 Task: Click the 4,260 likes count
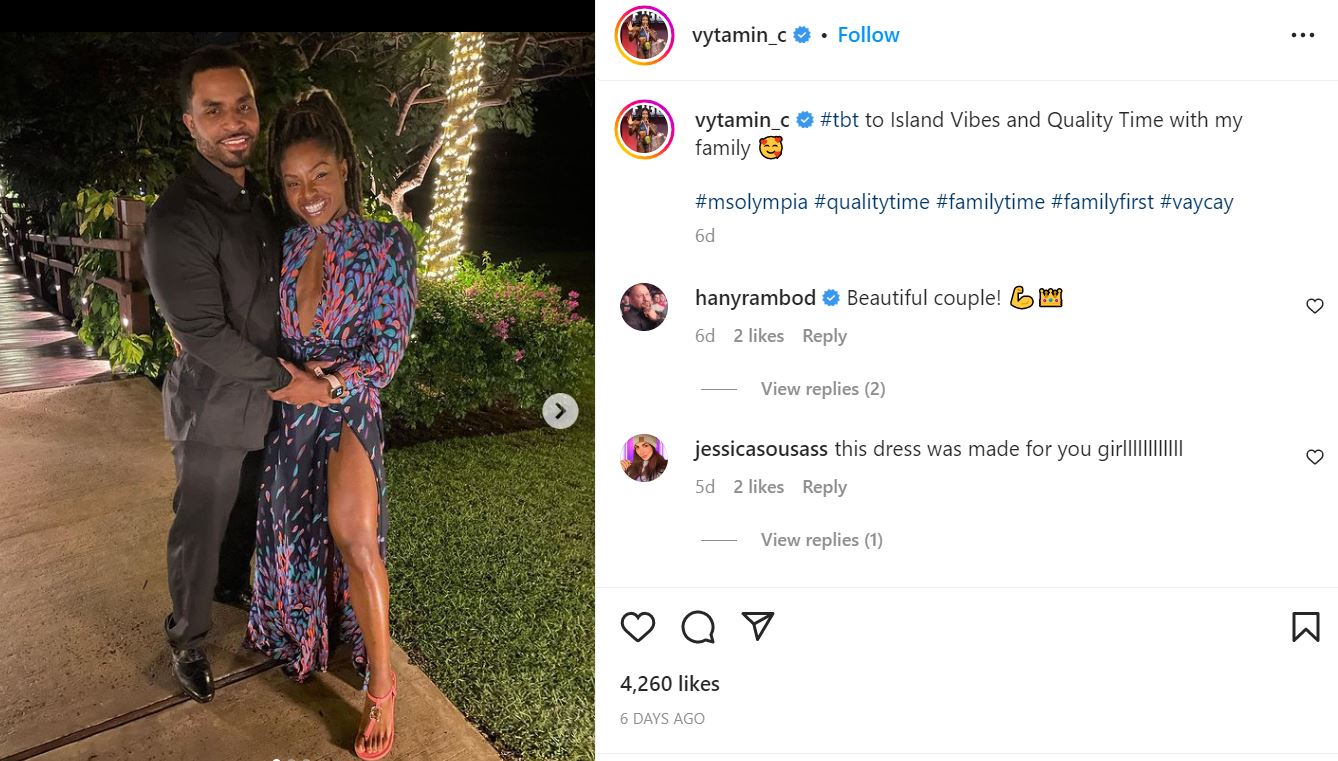(x=667, y=683)
